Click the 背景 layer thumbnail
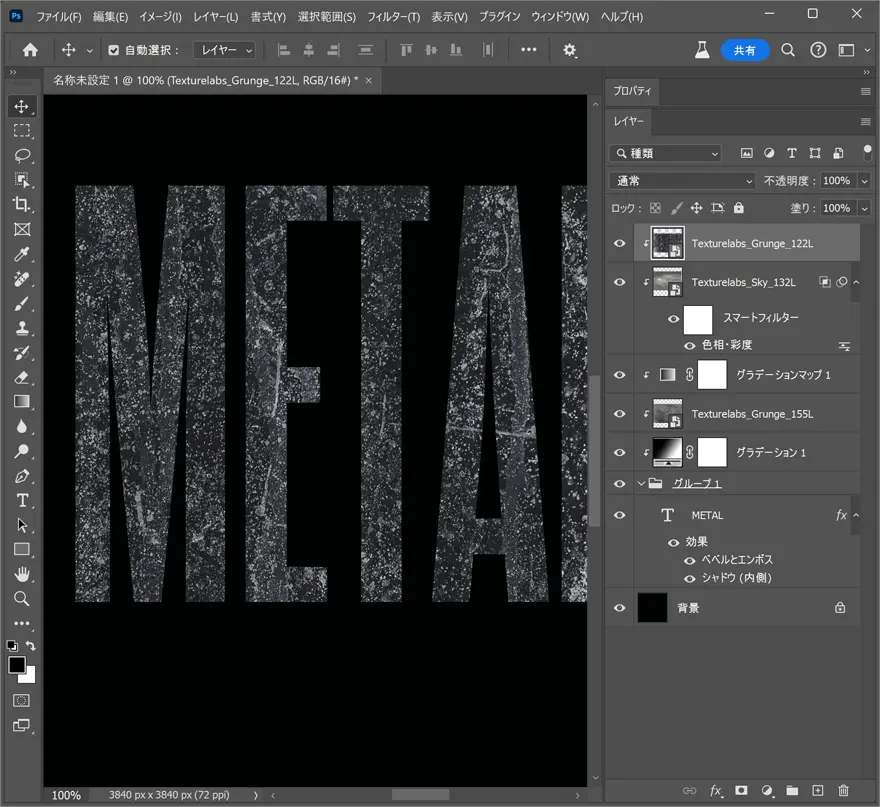 pyautogui.click(x=653, y=608)
